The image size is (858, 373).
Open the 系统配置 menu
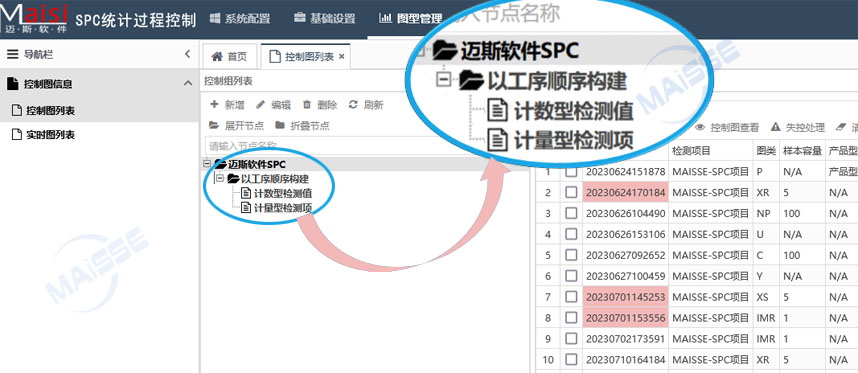click(x=240, y=19)
